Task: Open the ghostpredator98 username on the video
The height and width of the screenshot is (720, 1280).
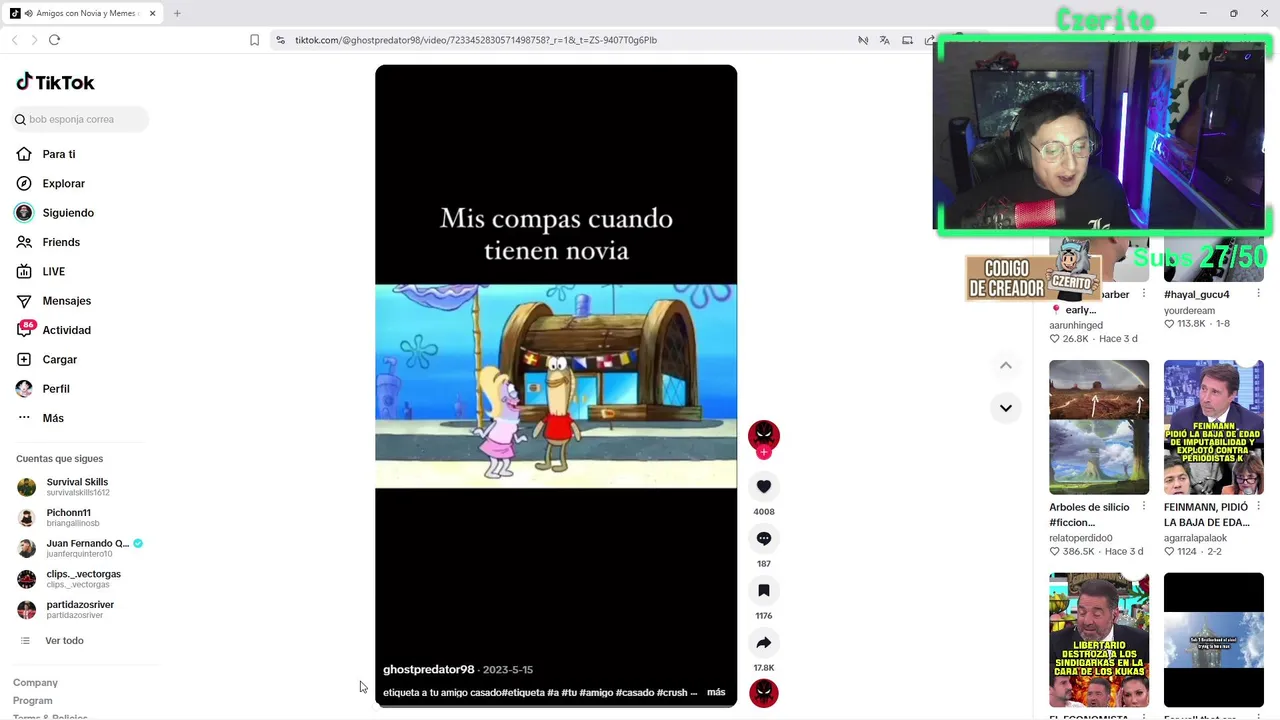Action: [x=428, y=669]
